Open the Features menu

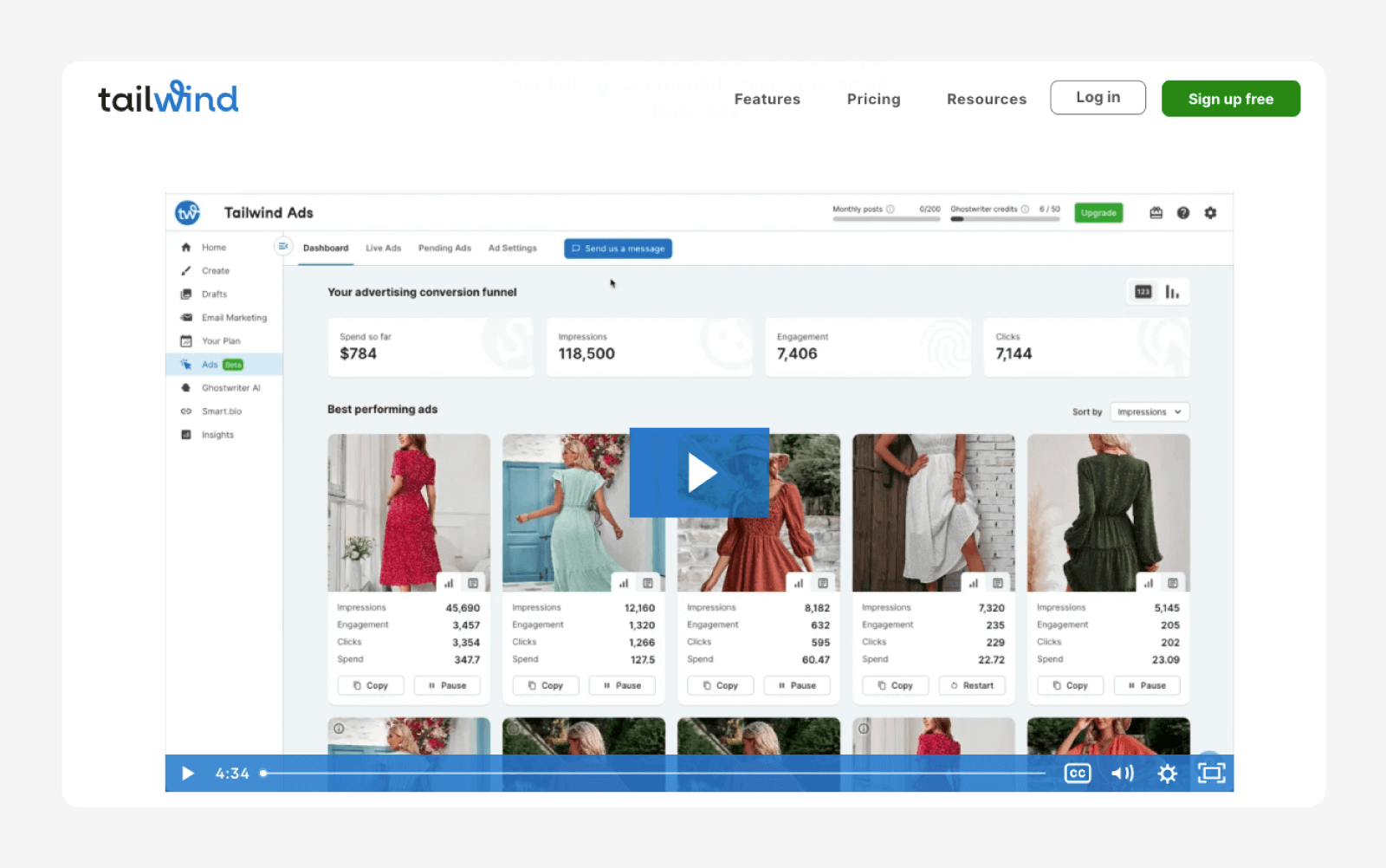click(x=767, y=99)
